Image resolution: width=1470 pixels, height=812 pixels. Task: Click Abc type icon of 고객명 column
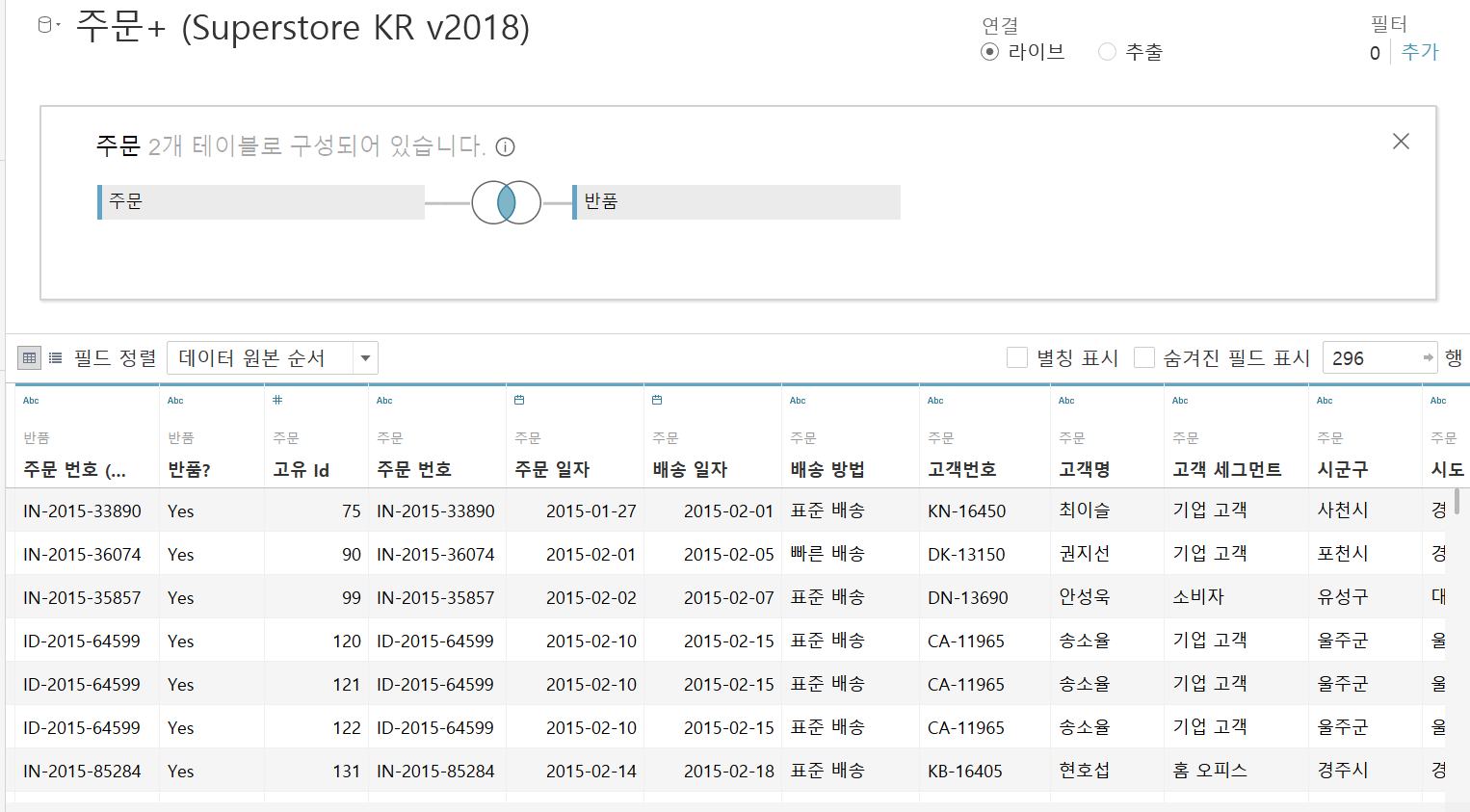coord(1066,401)
